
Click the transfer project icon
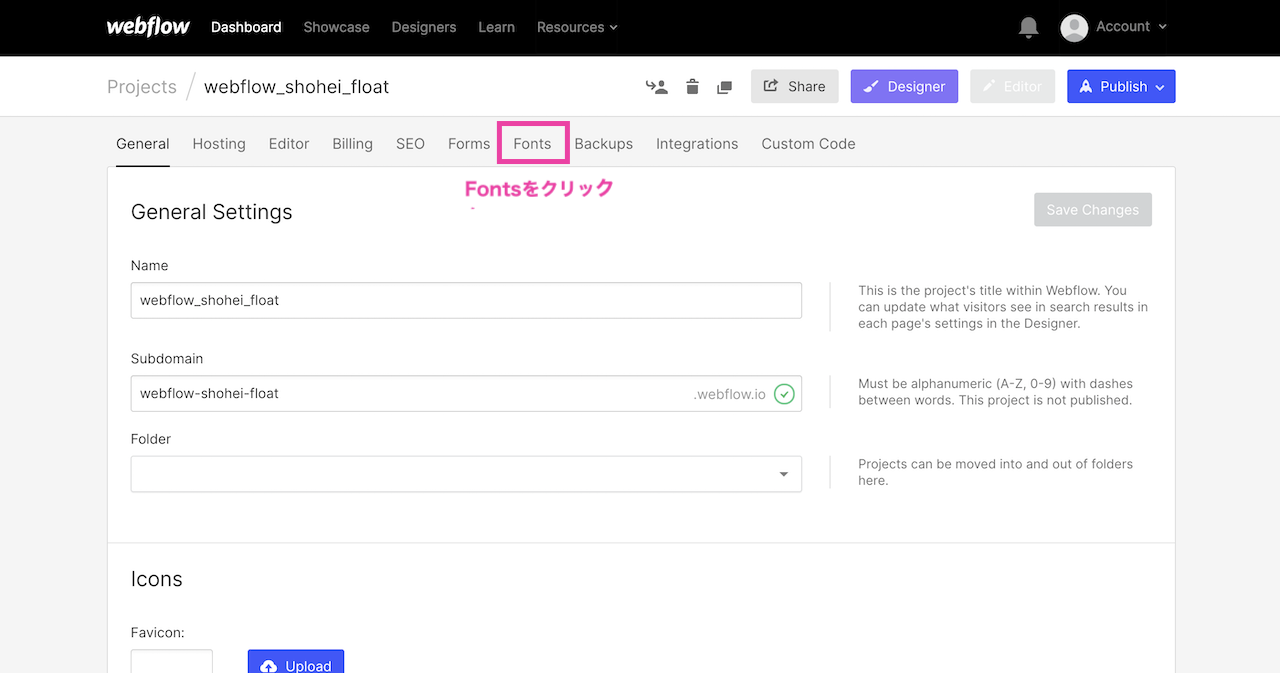coord(656,87)
